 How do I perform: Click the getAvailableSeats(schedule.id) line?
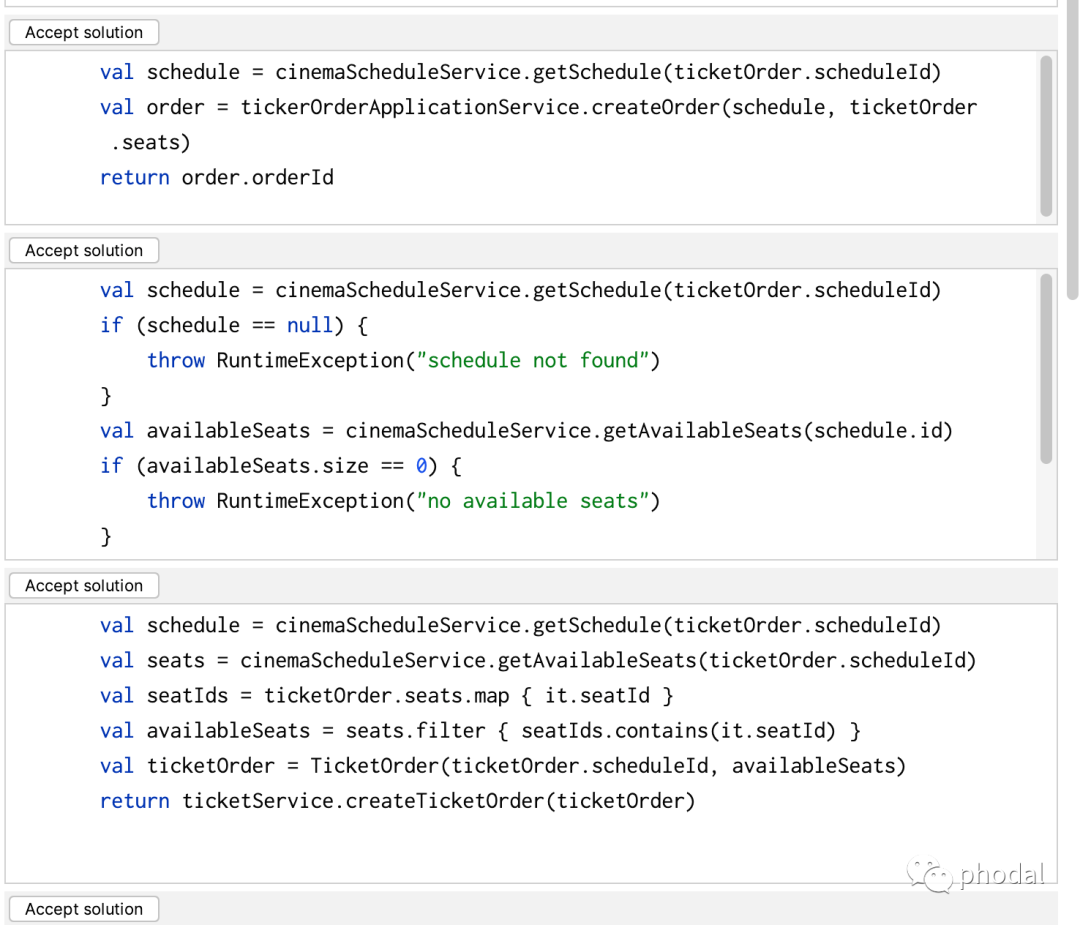point(526,430)
